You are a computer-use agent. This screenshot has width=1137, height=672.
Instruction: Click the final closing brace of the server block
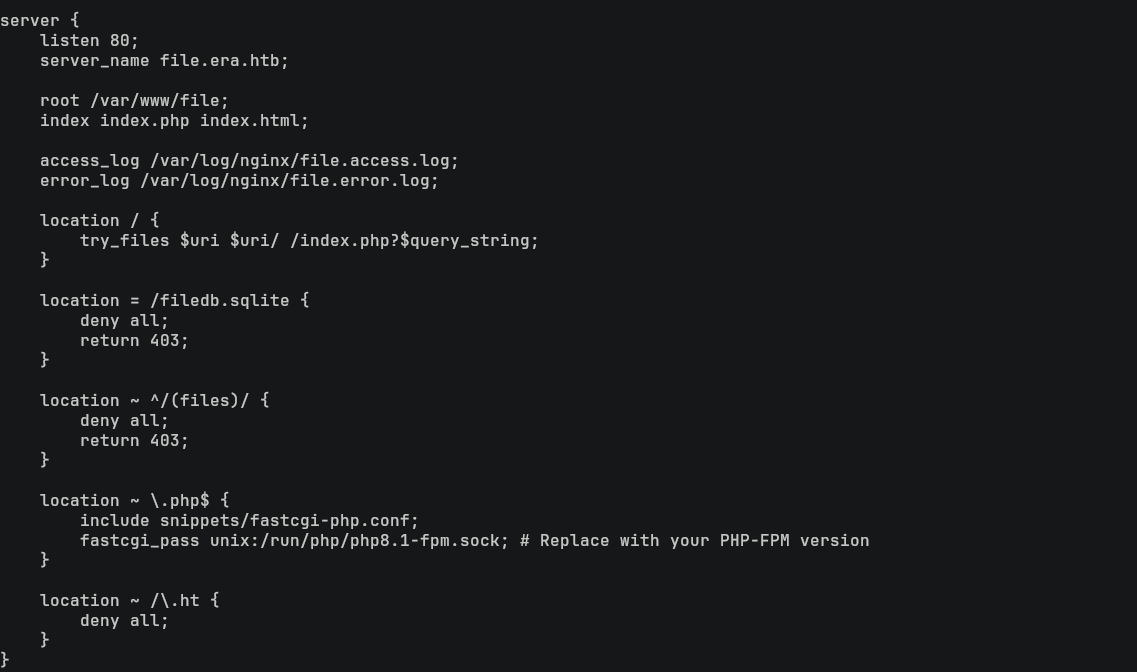tap(5, 659)
